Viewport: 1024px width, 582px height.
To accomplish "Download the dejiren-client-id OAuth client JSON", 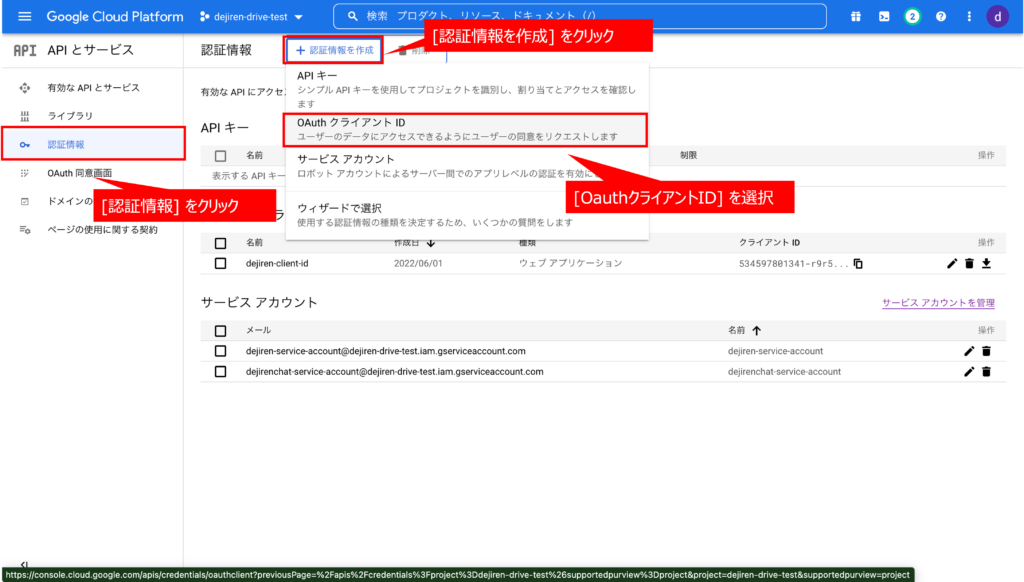I will 986,263.
